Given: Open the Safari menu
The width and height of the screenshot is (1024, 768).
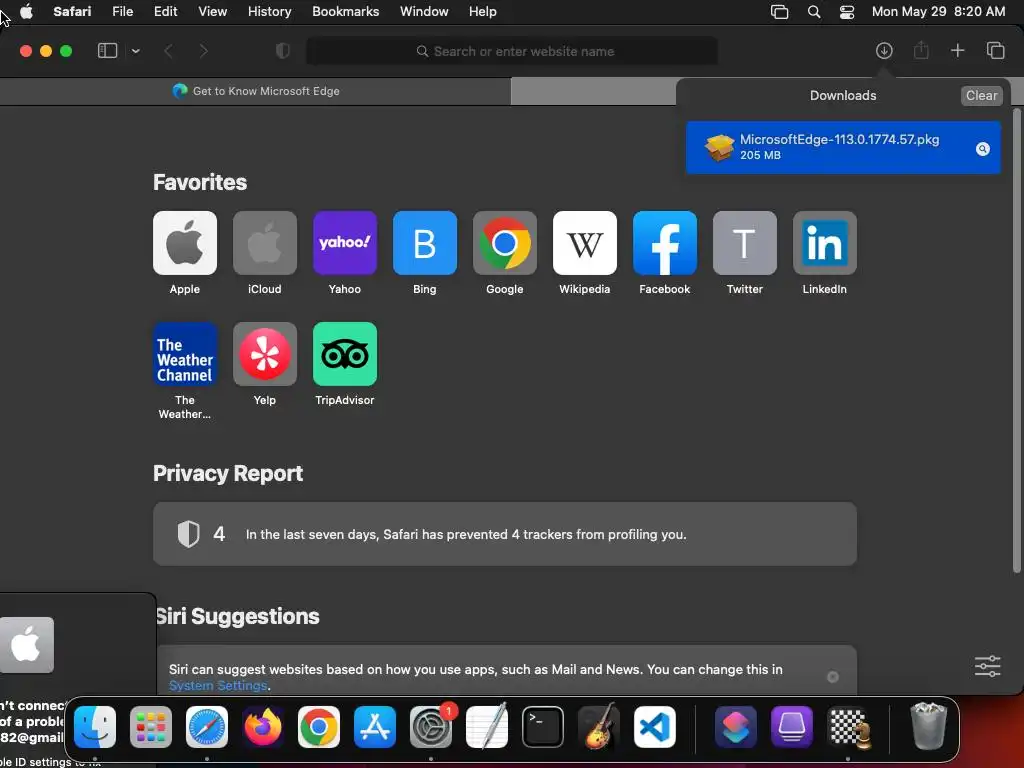Looking at the screenshot, I should [x=72, y=12].
